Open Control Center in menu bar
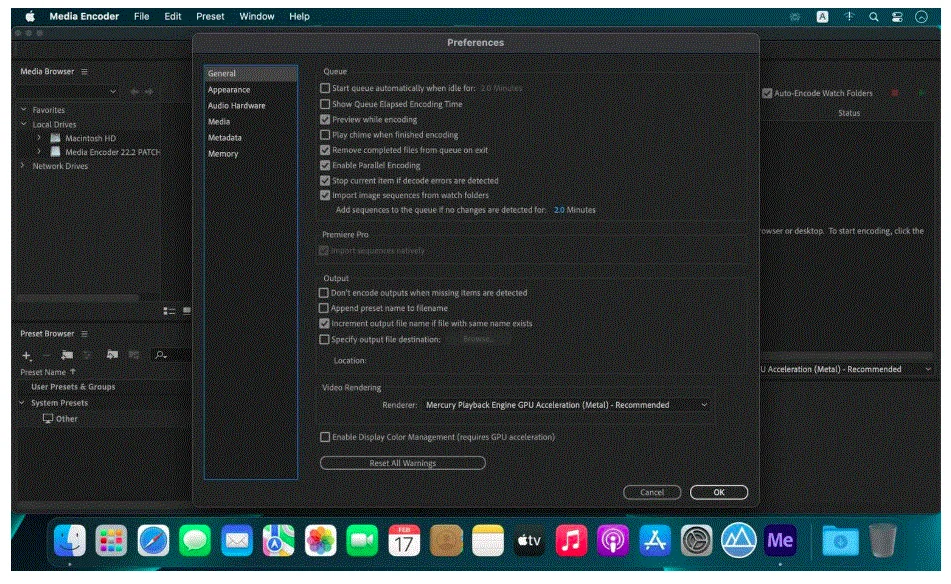The image size is (951, 584). click(x=897, y=17)
